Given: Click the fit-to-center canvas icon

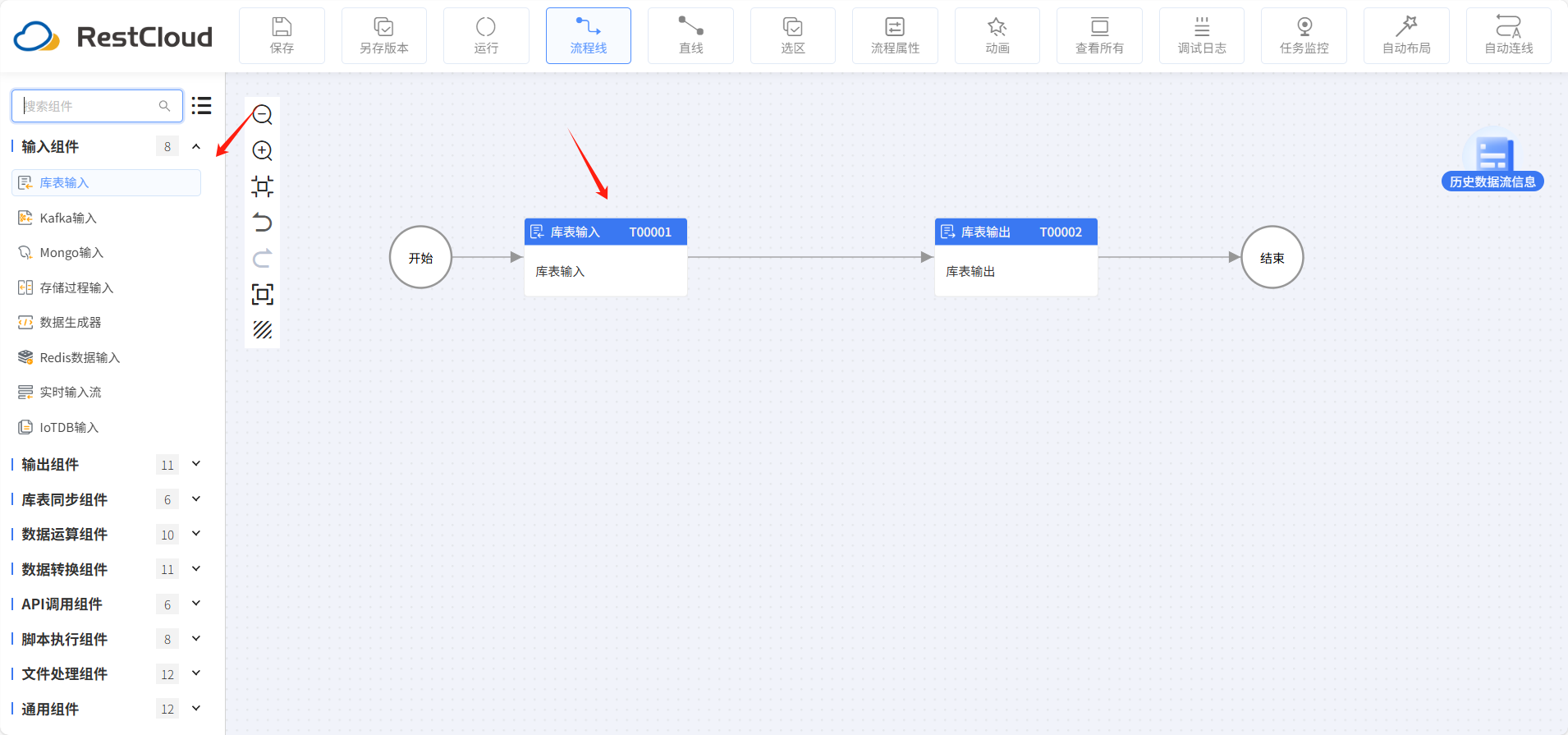Looking at the screenshot, I should point(263,186).
